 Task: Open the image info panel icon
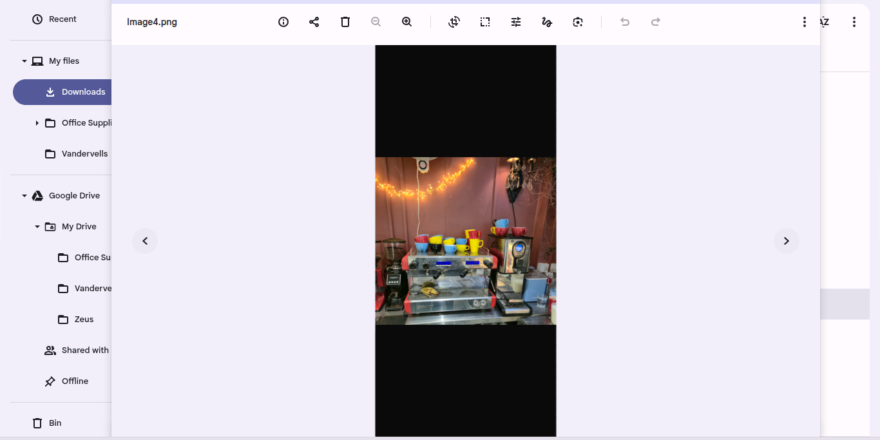(283, 22)
